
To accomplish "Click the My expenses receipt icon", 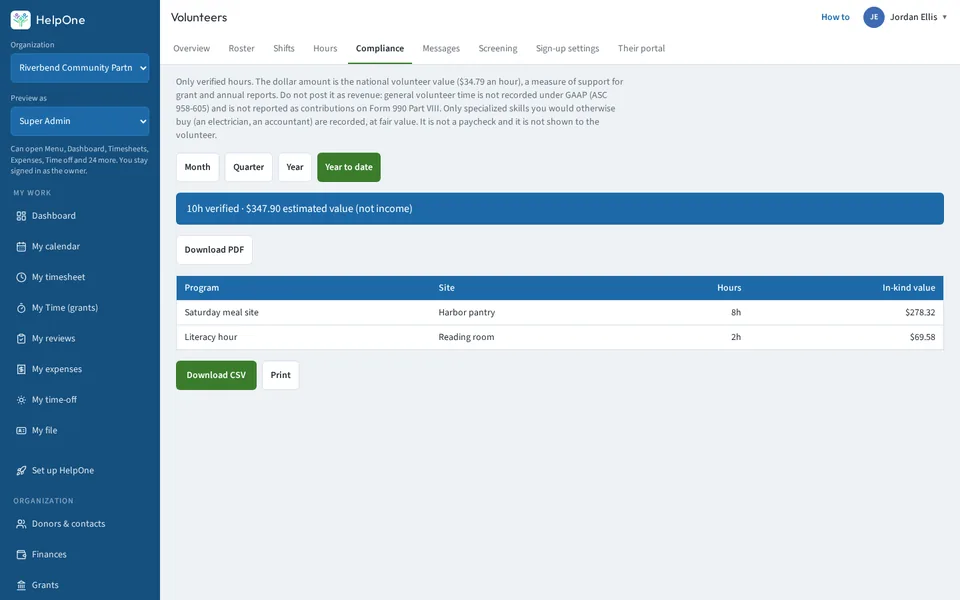I will [x=21, y=369].
